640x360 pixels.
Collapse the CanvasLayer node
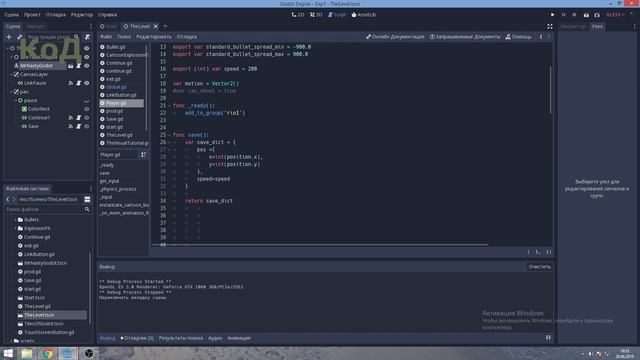(x=11, y=74)
